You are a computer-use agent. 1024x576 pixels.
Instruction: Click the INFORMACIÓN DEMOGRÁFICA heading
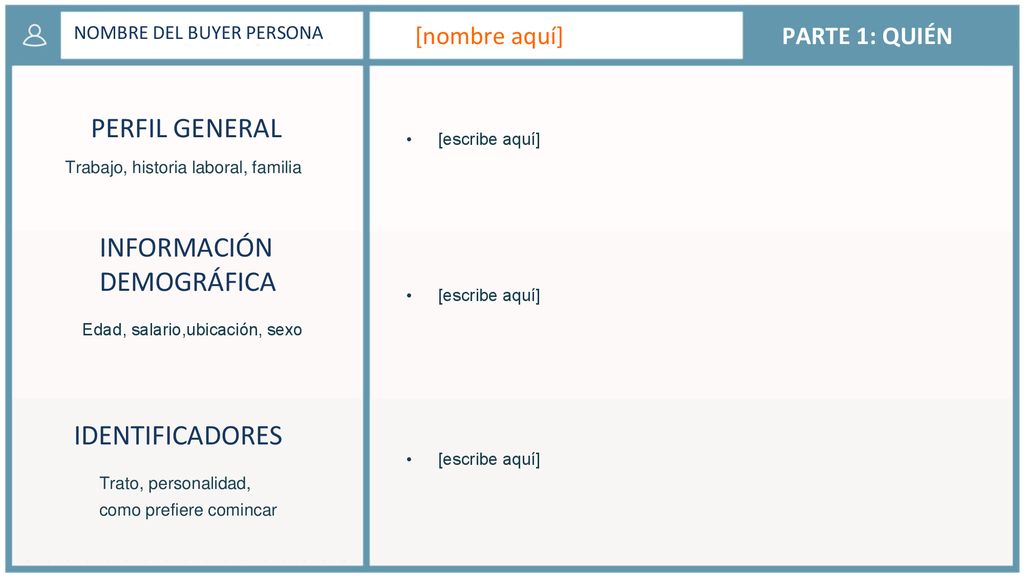point(187,265)
